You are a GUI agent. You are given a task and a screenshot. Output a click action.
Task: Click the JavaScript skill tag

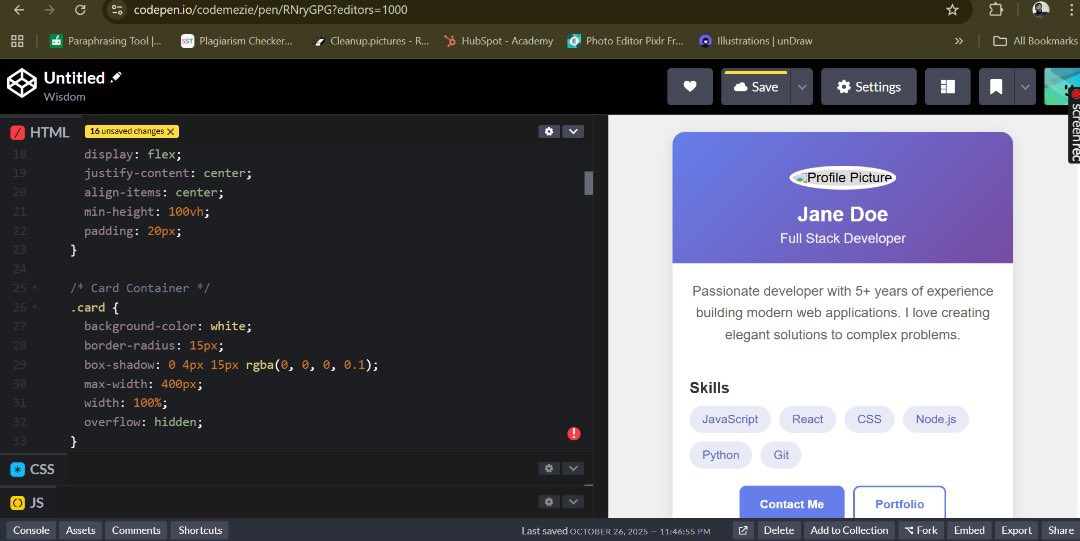730,419
